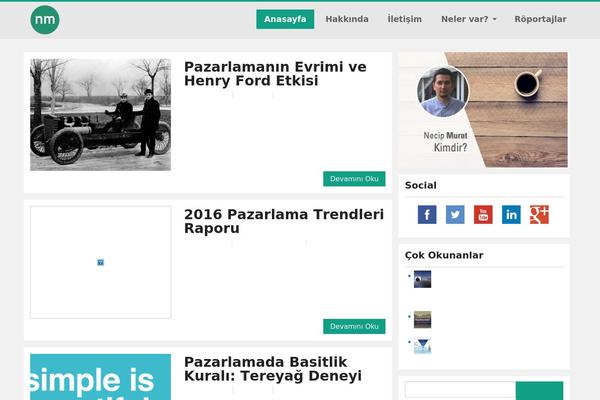600x400 pixels.
Task: Open article Pazarlamada Basitlik Kuralı: Tereyağ Deneyi
Action: coord(273,369)
